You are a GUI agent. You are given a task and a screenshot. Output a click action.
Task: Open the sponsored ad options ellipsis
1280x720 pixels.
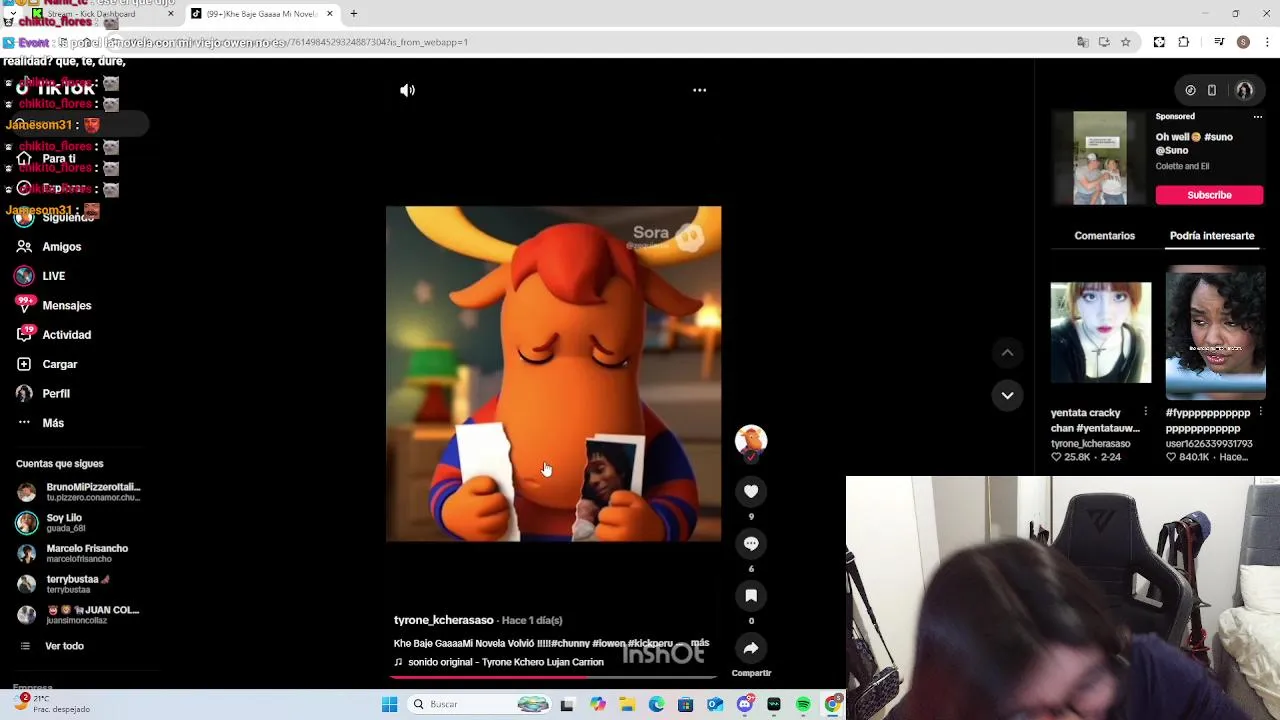1258,117
